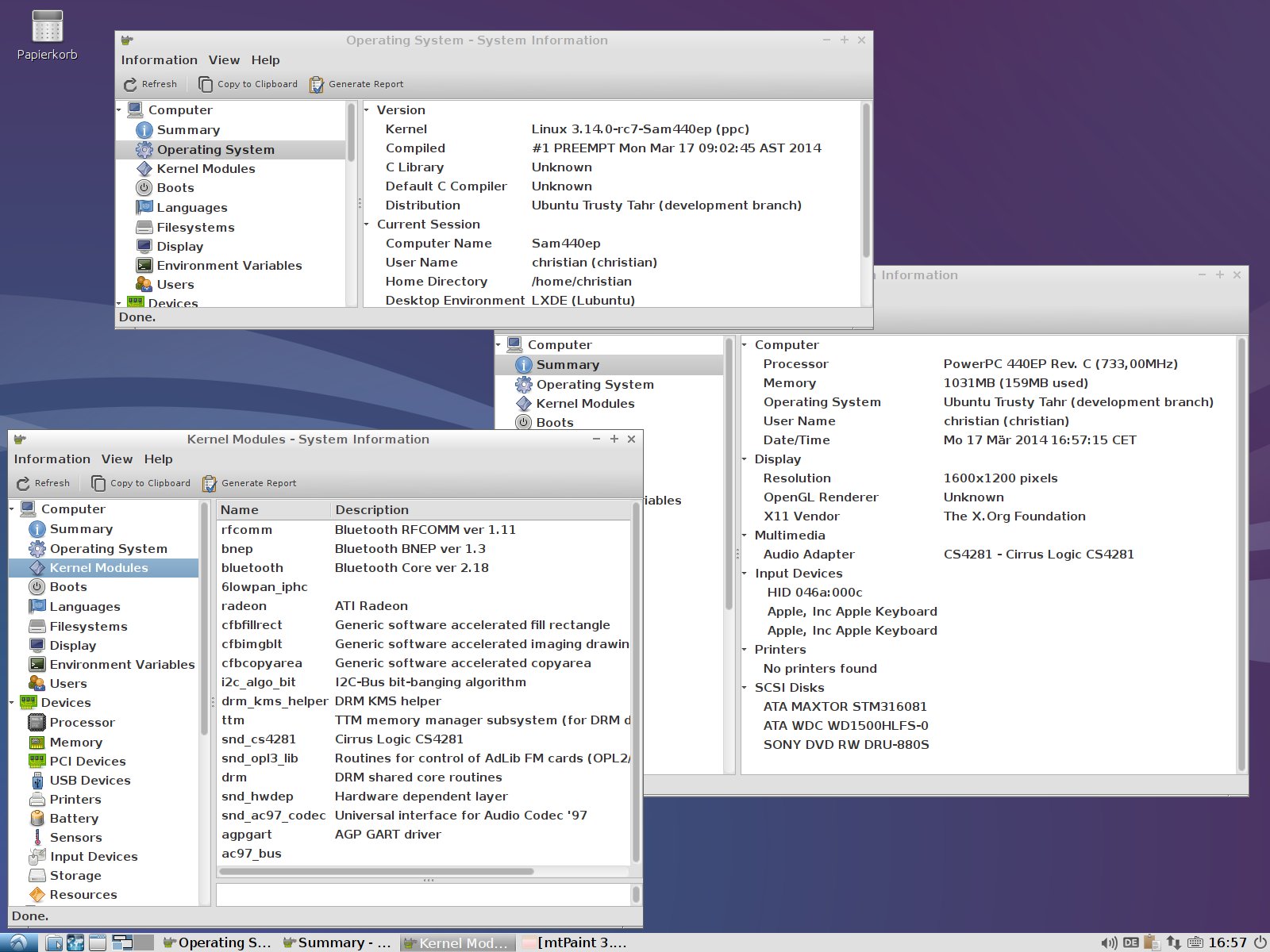
Task: Open Sensors in the Kernel Modules sidebar
Action: [x=75, y=837]
